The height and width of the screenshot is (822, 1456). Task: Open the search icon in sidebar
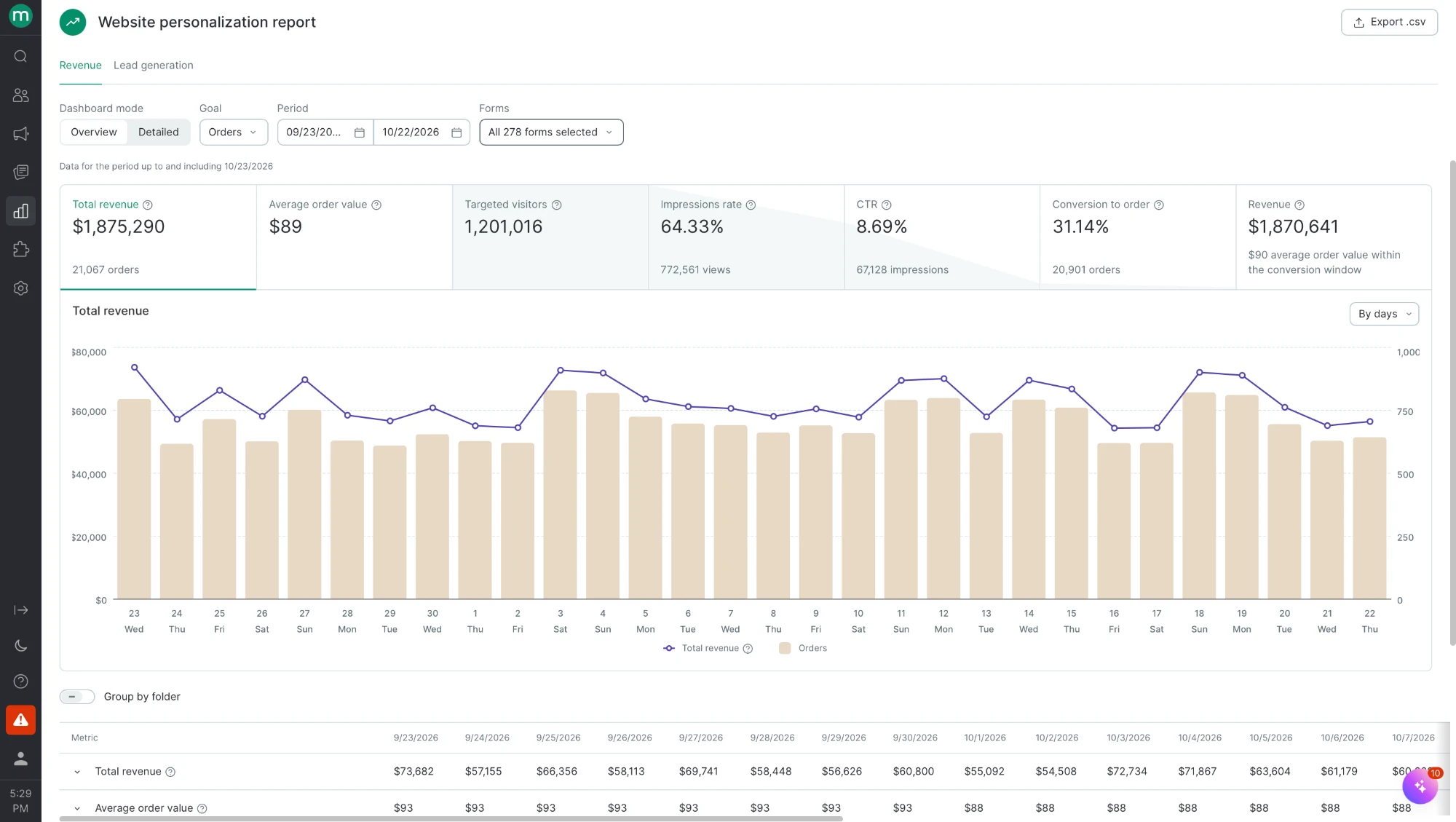(x=20, y=56)
